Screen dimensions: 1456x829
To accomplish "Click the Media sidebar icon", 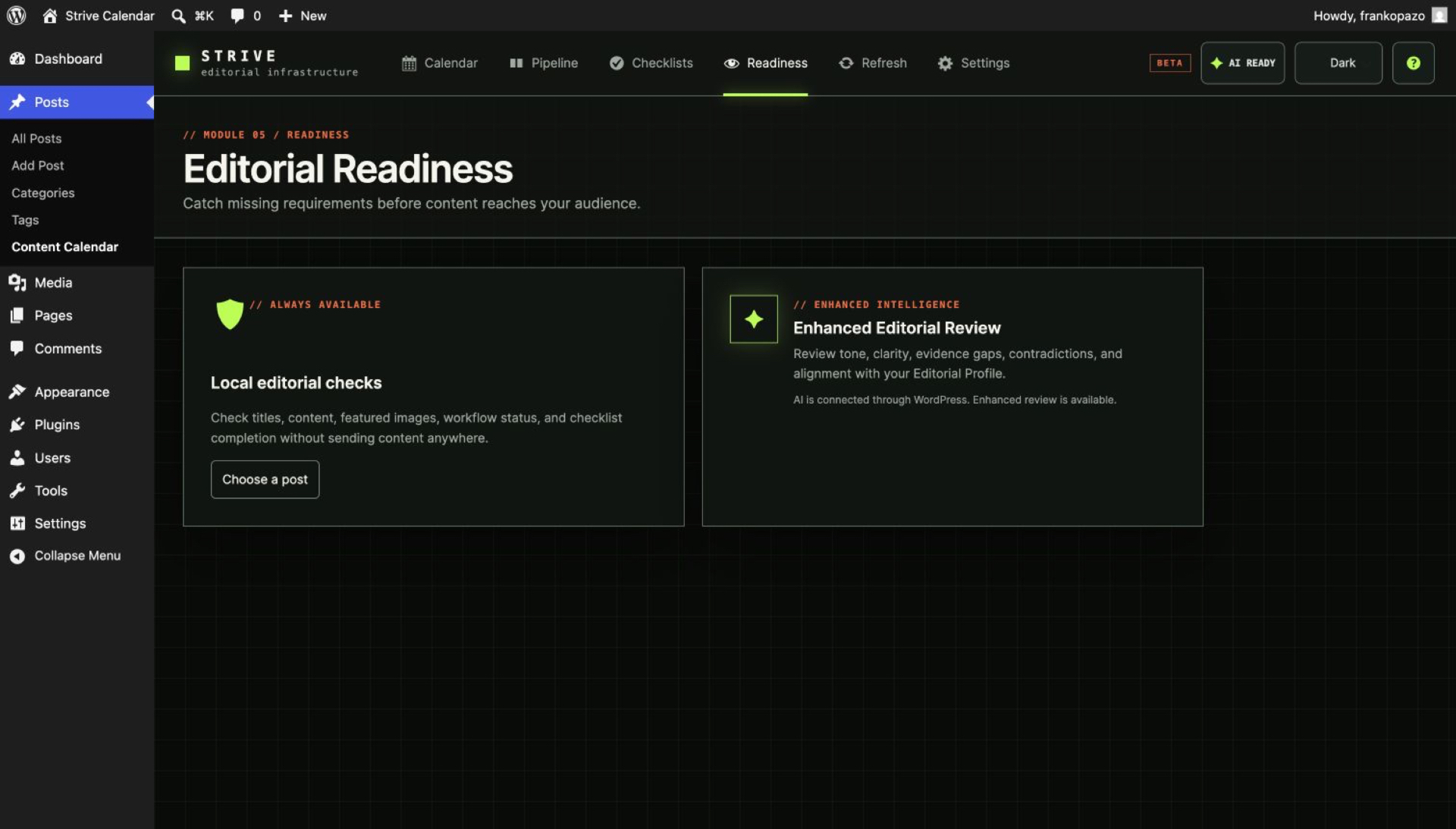I will [x=17, y=283].
